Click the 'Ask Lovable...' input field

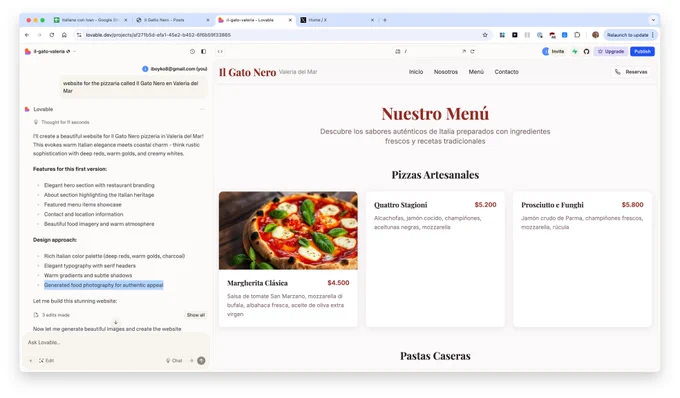pos(115,343)
